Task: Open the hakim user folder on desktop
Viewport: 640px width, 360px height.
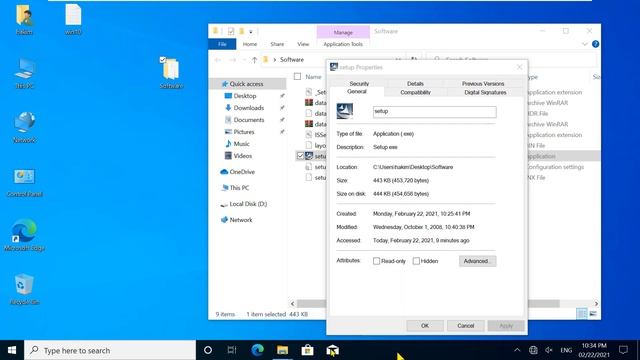Action: [x=24, y=20]
